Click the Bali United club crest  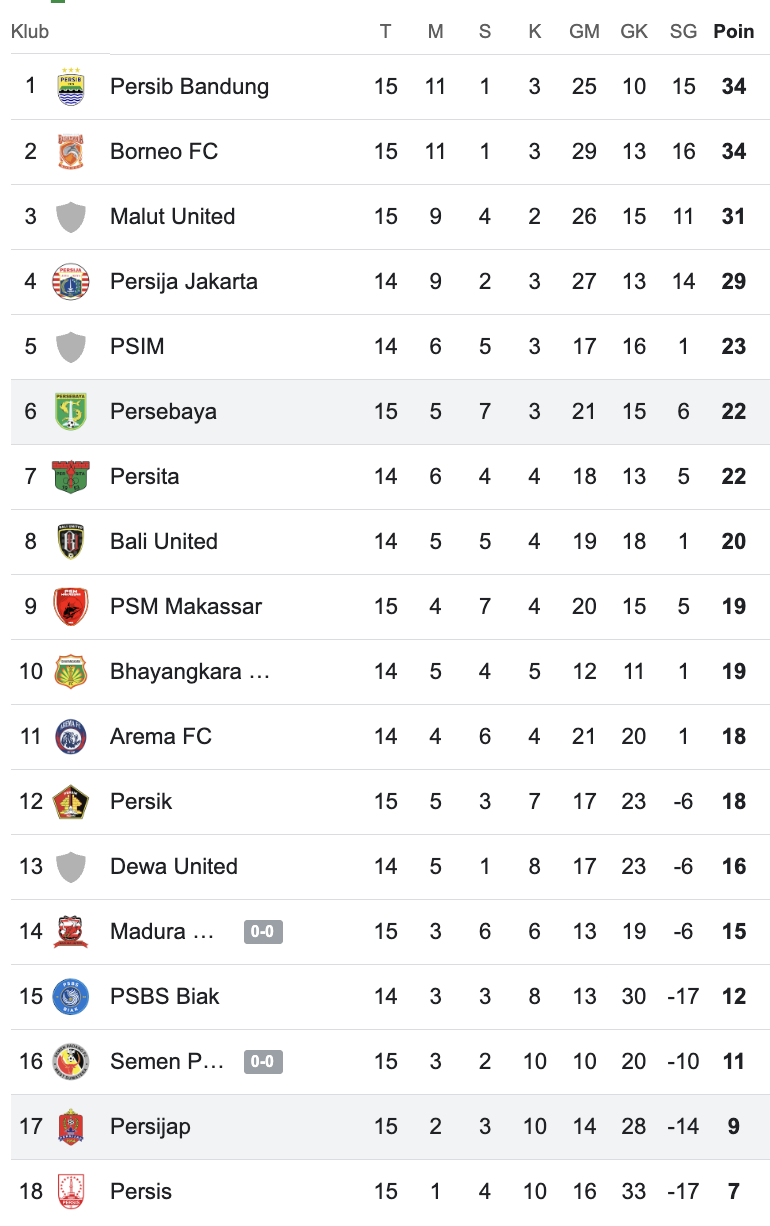pyautogui.click(x=71, y=542)
